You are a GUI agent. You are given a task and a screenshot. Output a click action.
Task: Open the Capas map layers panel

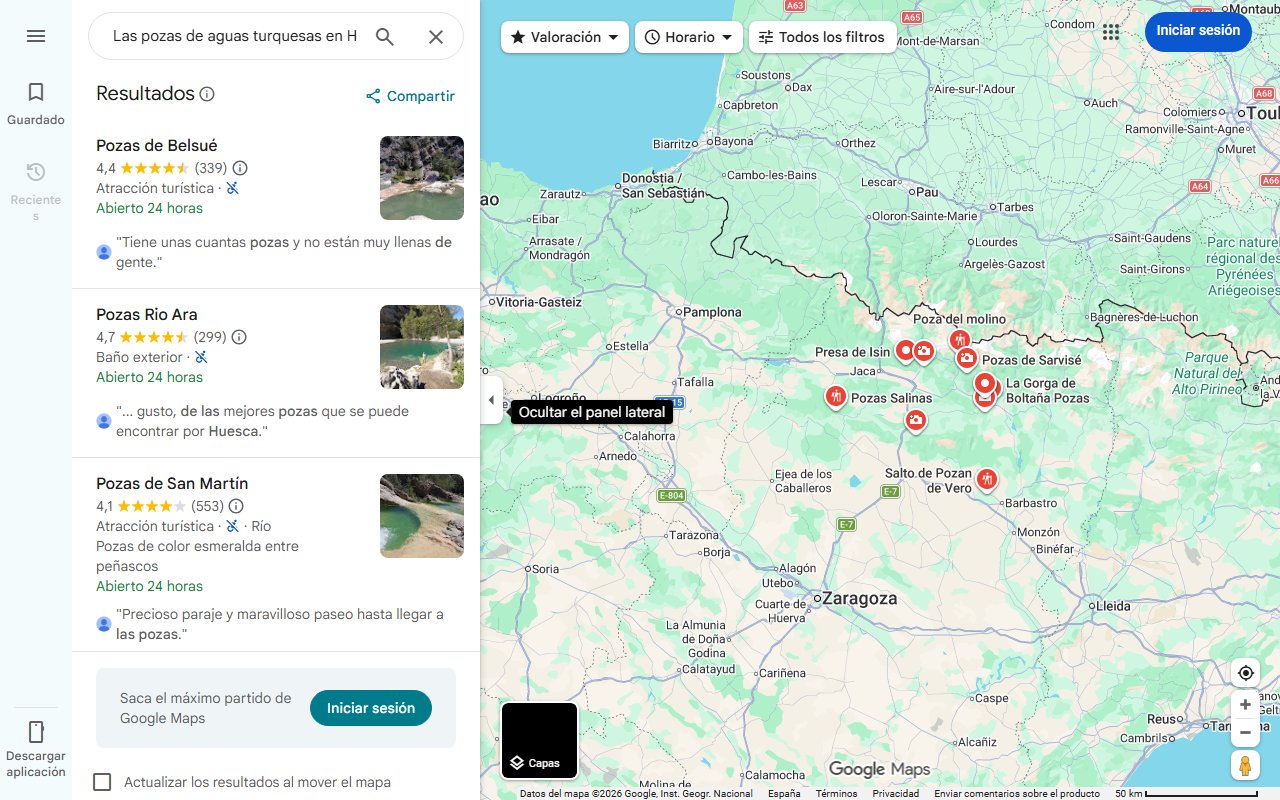point(539,740)
